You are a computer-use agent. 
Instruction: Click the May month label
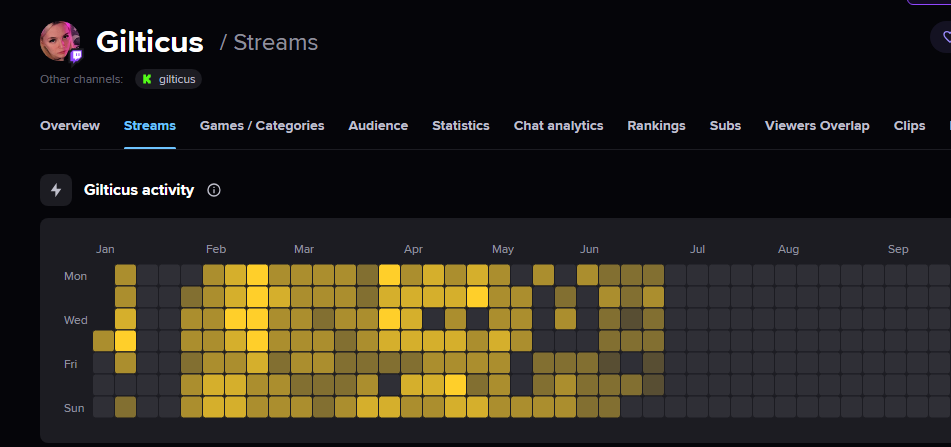(x=503, y=249)
